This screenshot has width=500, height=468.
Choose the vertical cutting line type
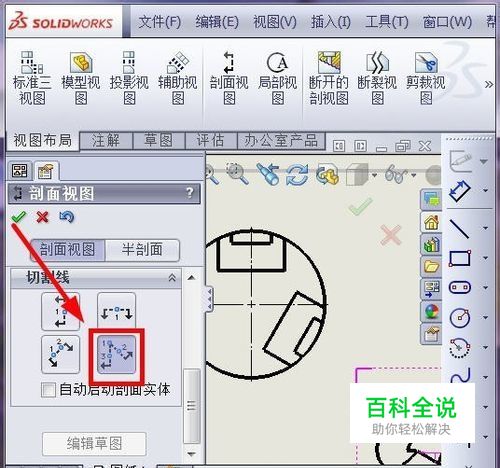coord(60,312)
